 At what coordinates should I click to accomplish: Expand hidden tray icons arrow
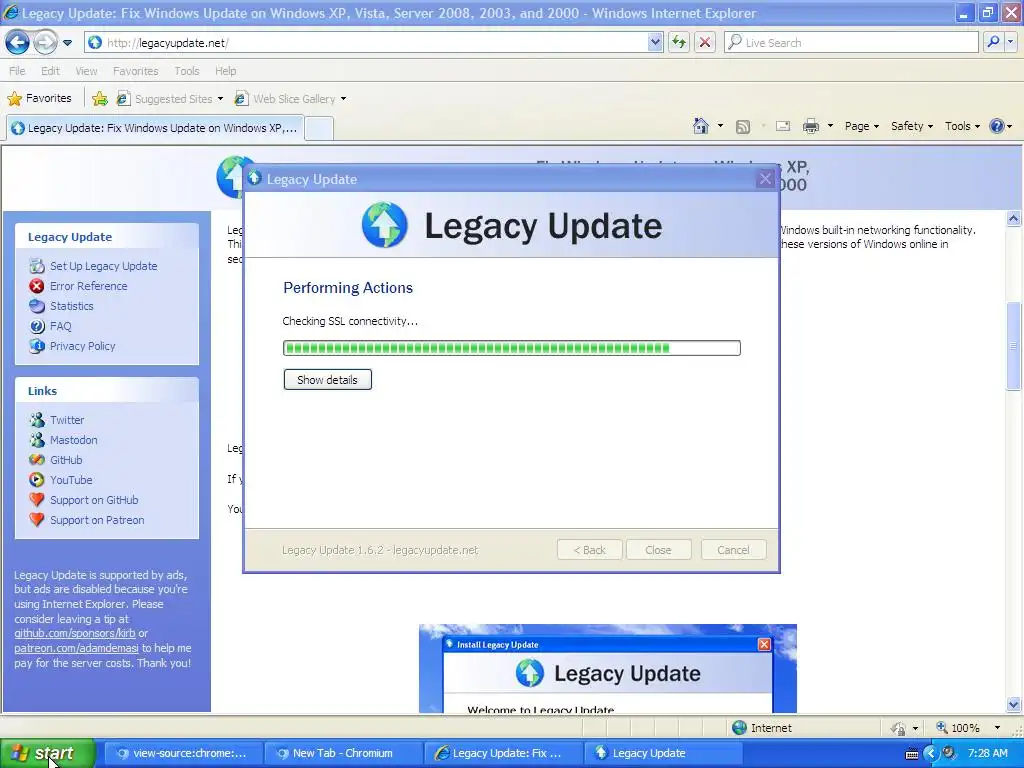coord(931,753)
